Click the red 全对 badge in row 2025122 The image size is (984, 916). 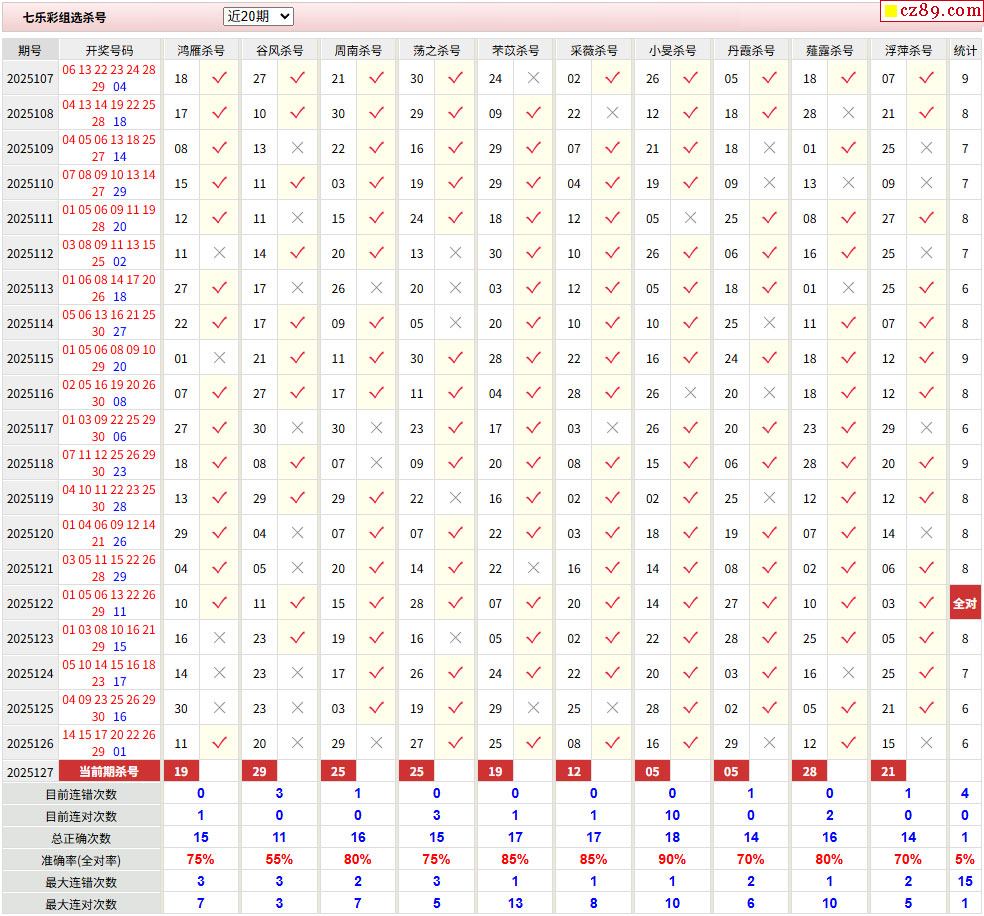coord(965,604)
